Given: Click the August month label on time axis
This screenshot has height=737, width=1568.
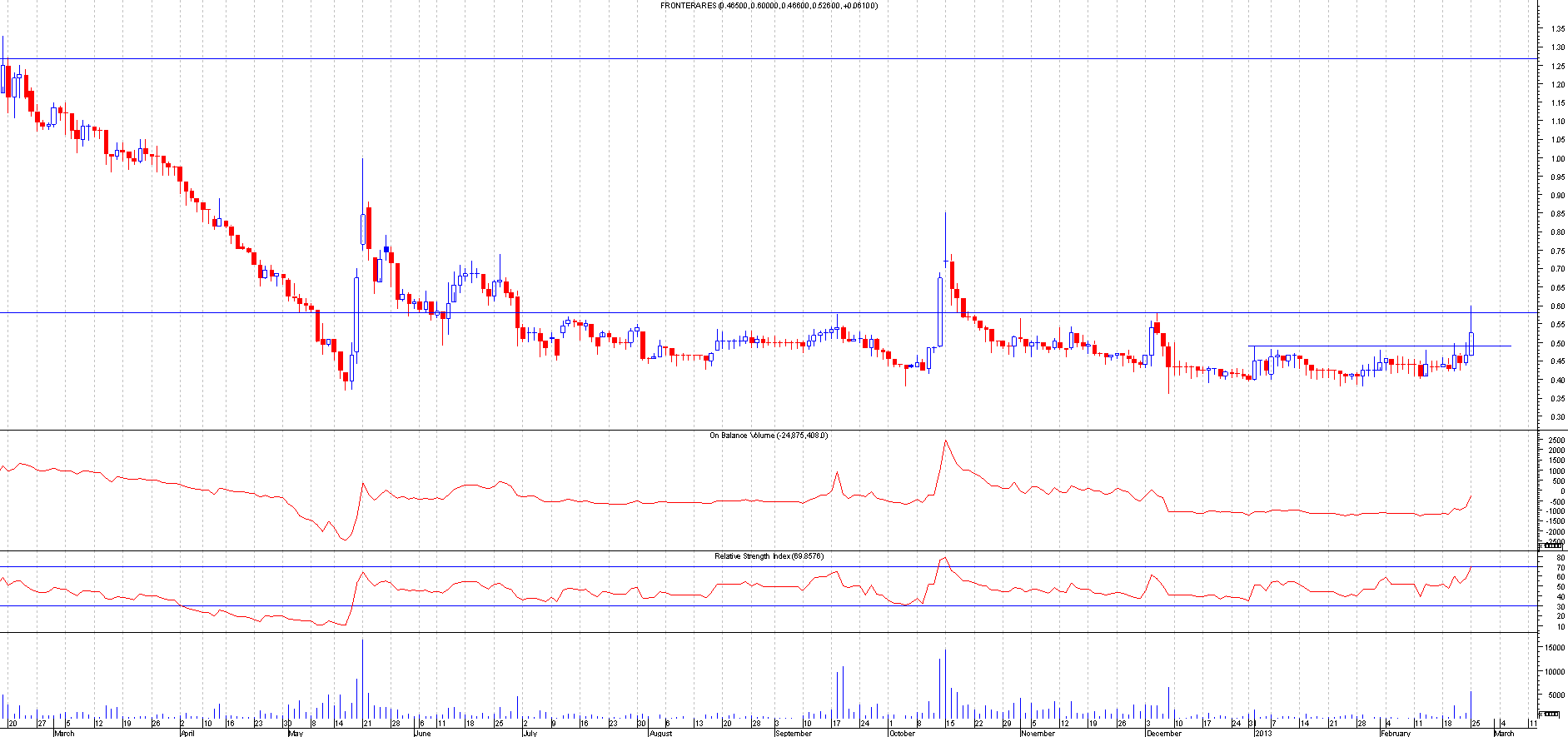Looking at the screenshot, I should [660, 734].
